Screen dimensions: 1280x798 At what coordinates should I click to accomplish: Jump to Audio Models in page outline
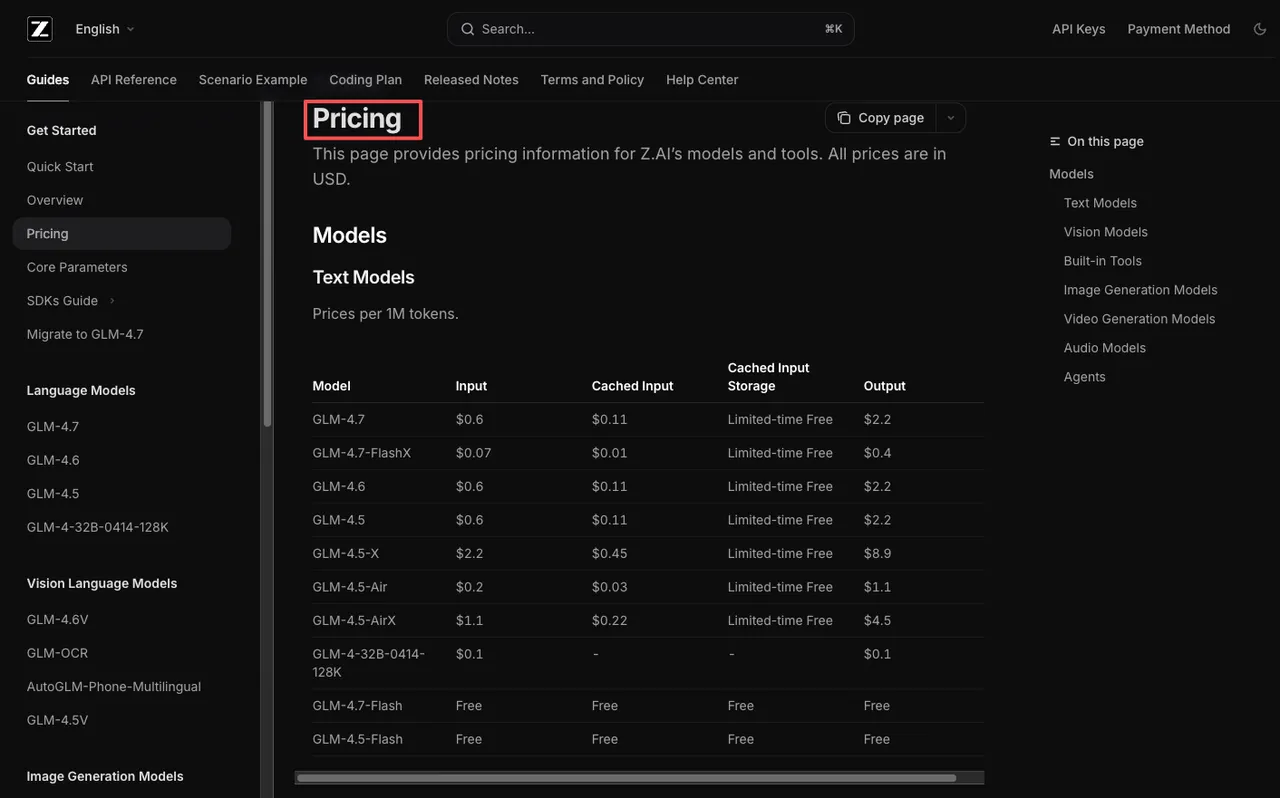[x=1104, y=348]
